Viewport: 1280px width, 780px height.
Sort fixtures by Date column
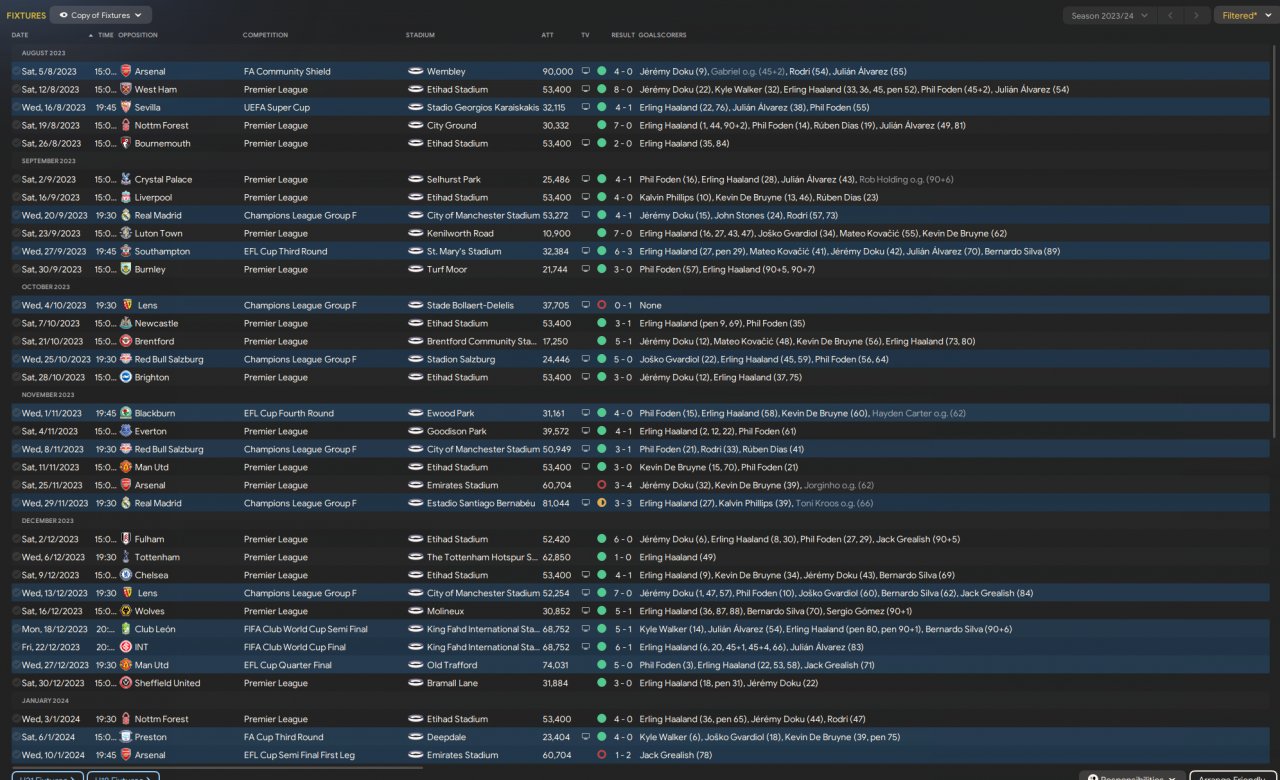click(x=20, y=35)
